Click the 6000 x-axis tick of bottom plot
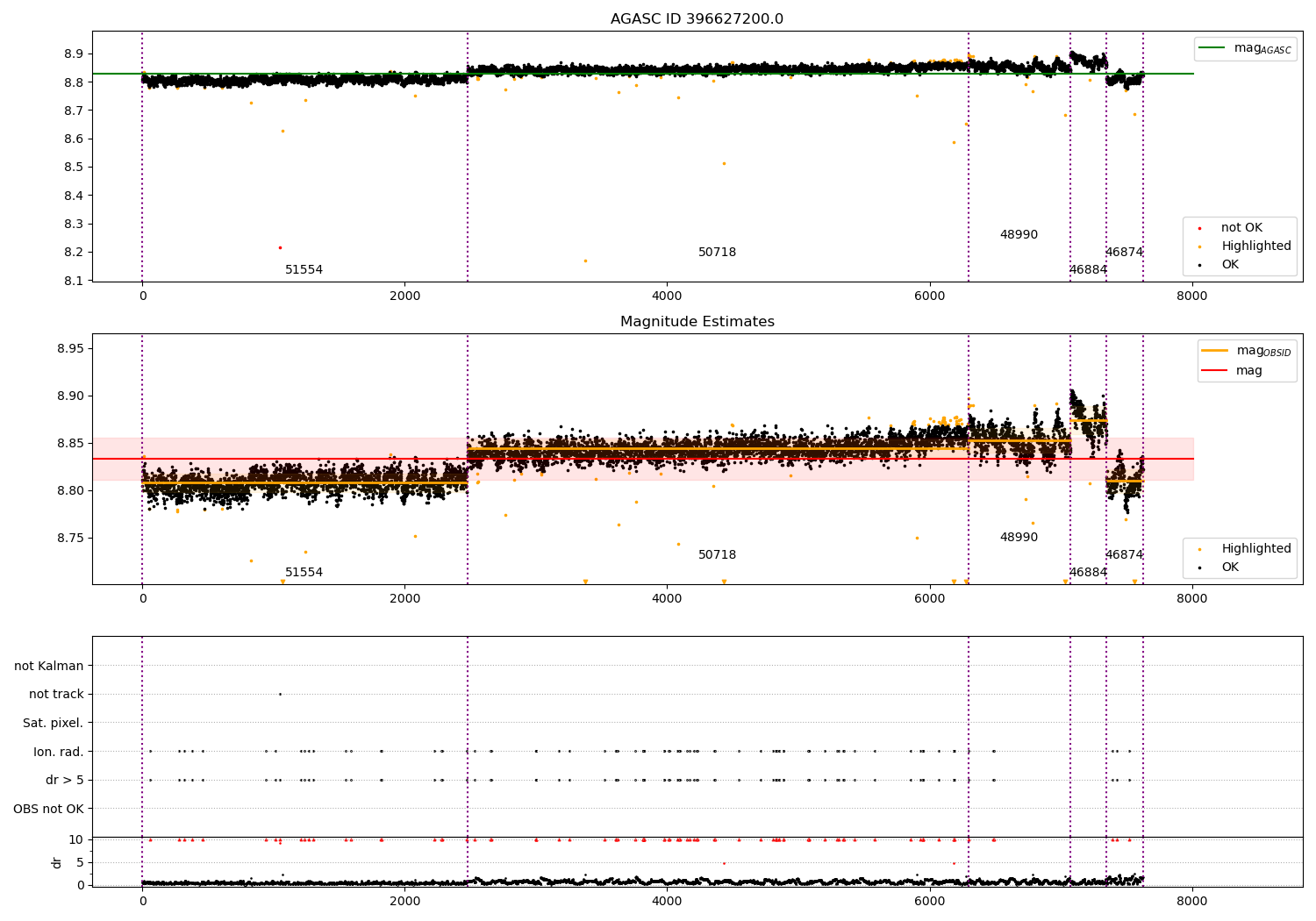1316x921 pixels. click(x=929, y=901)
